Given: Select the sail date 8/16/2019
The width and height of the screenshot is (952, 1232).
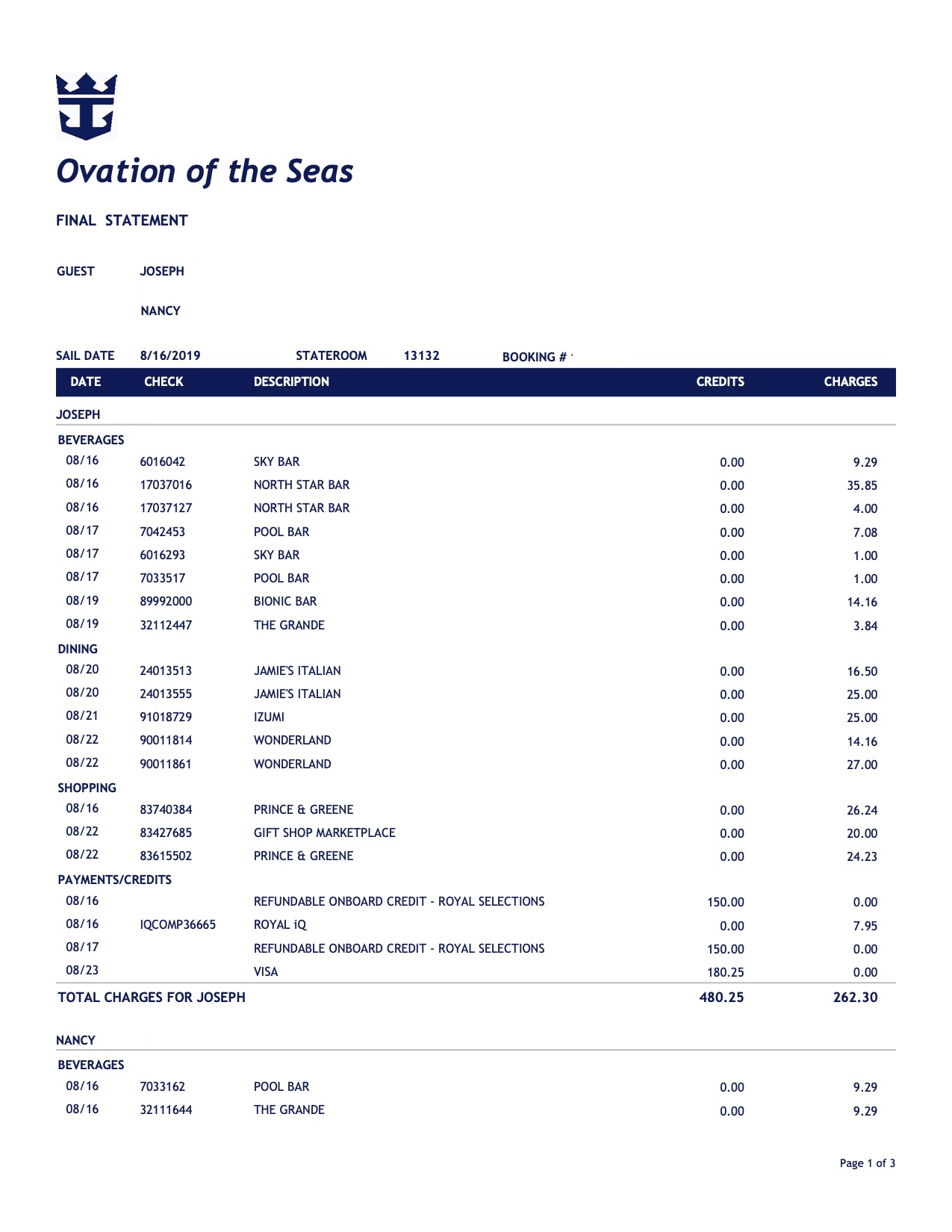Looking at the screenshot, I should click(x=170, y=355).
